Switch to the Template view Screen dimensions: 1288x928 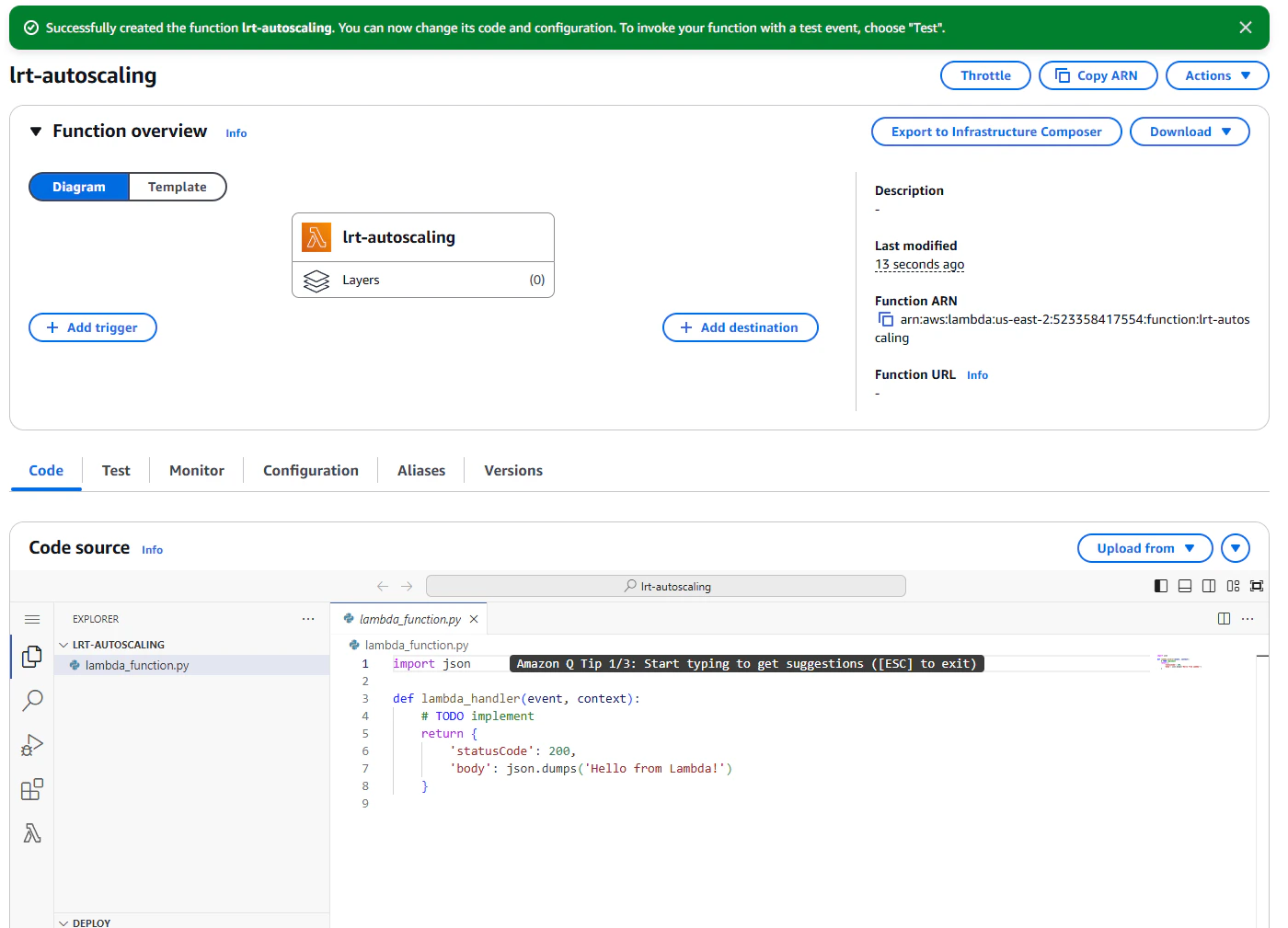178,187
